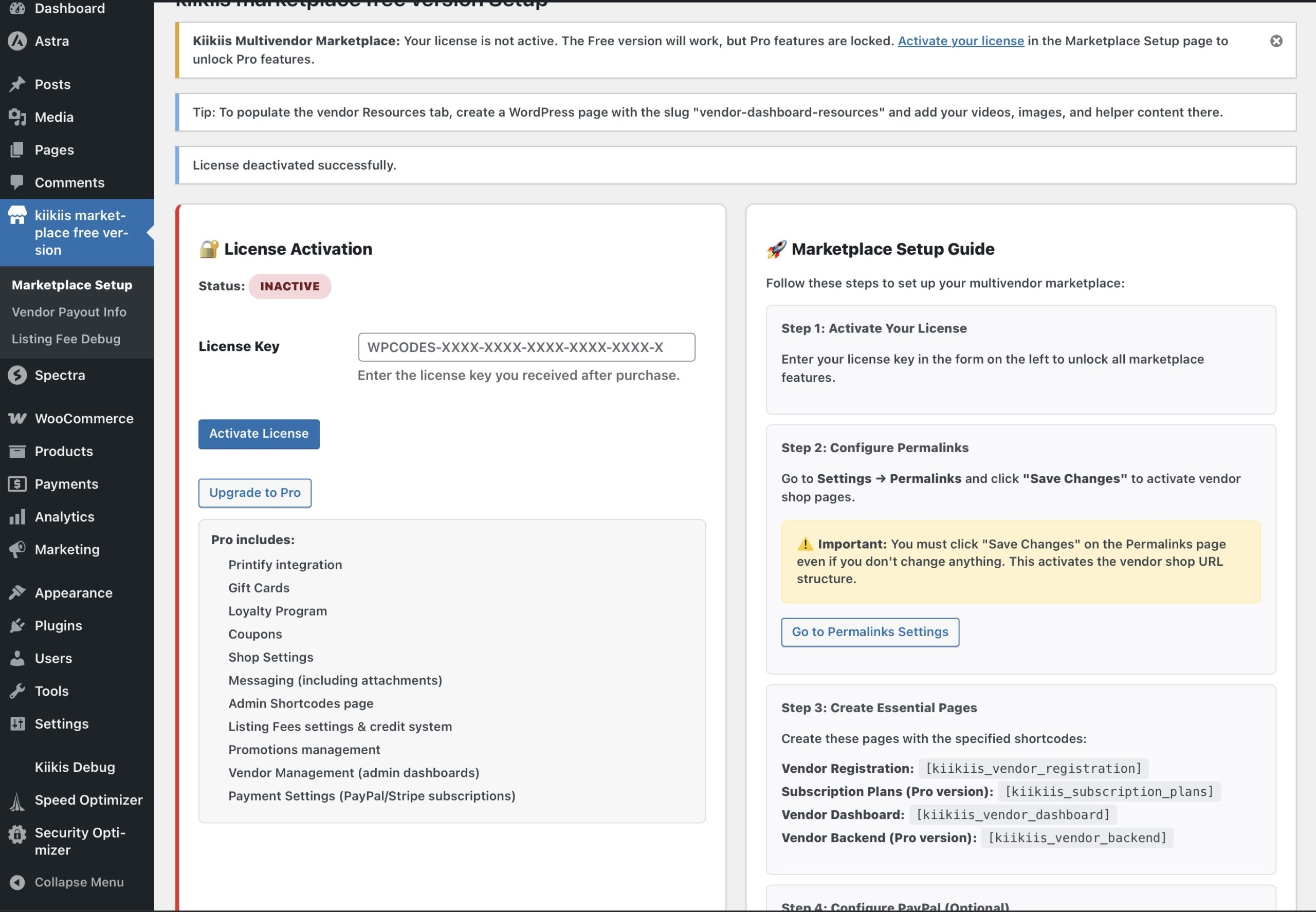Click Gift Cards list item
The height and width of the screenshot is (912, 1316).
coord(259,587)
